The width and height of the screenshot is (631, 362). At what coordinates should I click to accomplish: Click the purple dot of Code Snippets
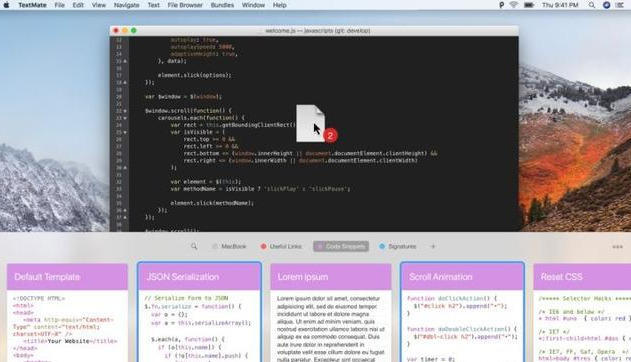point(320,246)
